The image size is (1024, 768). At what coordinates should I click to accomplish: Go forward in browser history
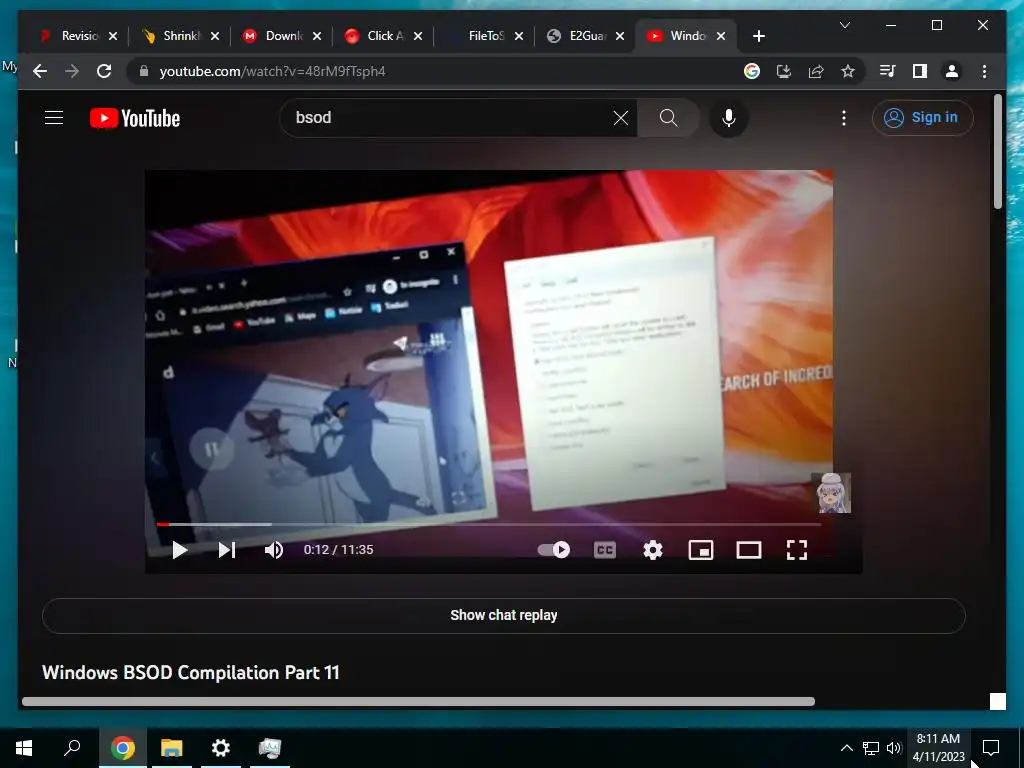tap(72, 71)
